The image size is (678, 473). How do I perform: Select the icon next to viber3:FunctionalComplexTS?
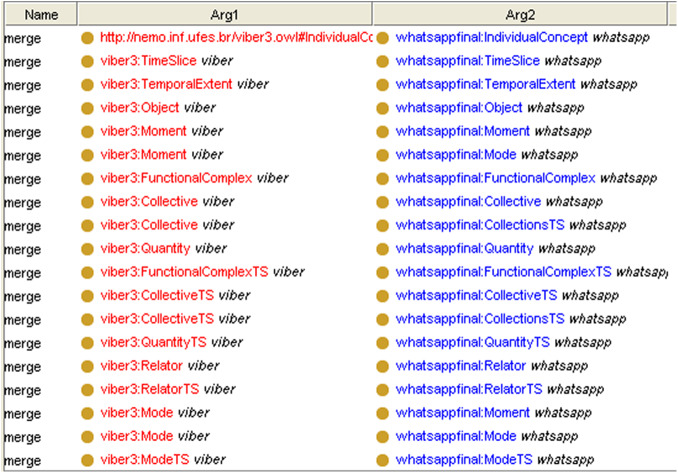pyautogui.click(x=88, y=272)
